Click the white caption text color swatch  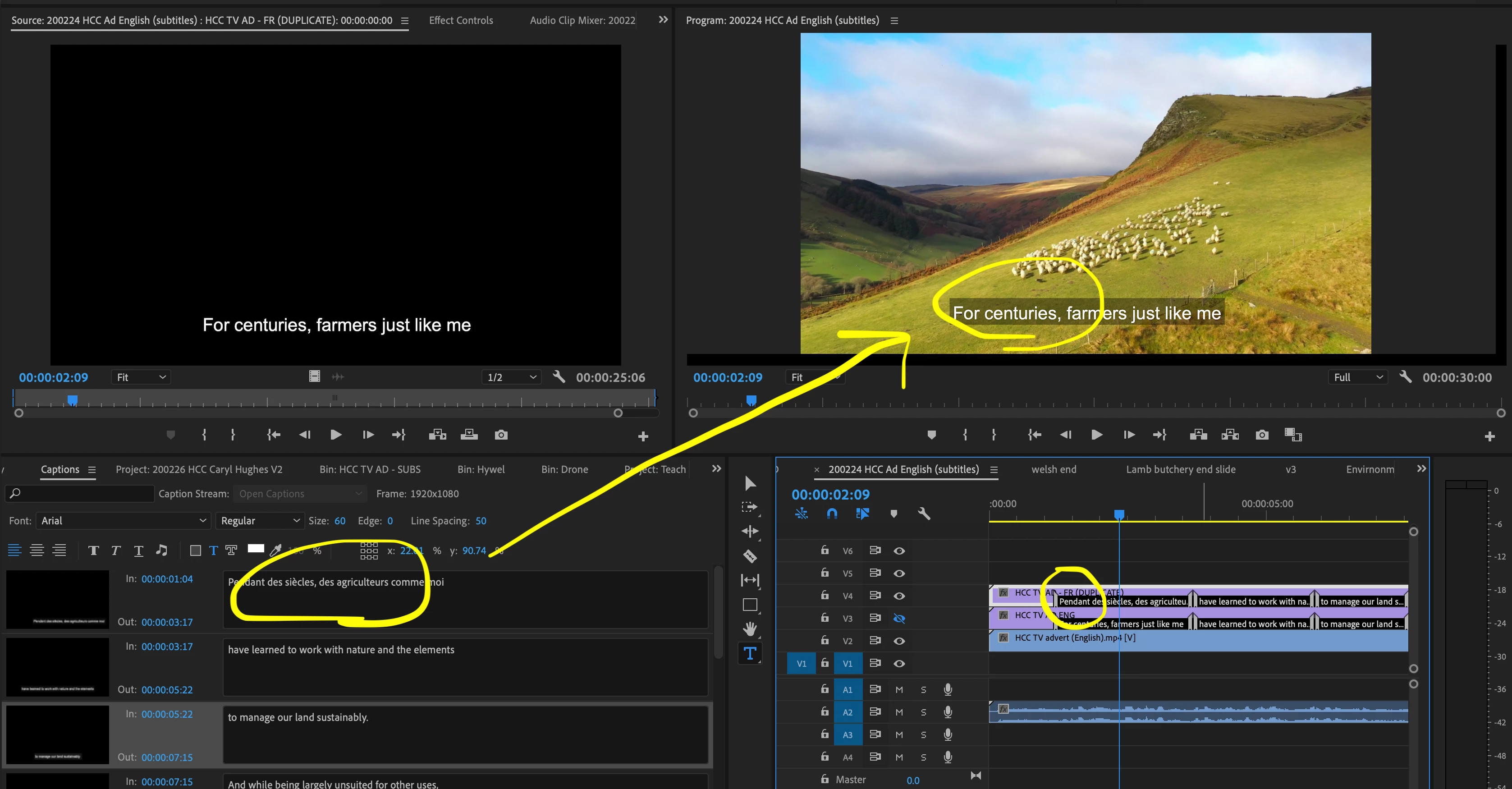pyautogui.click(x=256, y=548)
